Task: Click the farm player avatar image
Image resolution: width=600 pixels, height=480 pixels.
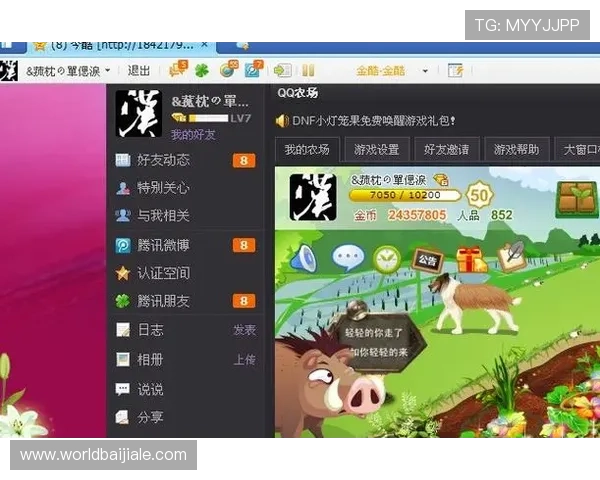Action: (x=313, y=198)
